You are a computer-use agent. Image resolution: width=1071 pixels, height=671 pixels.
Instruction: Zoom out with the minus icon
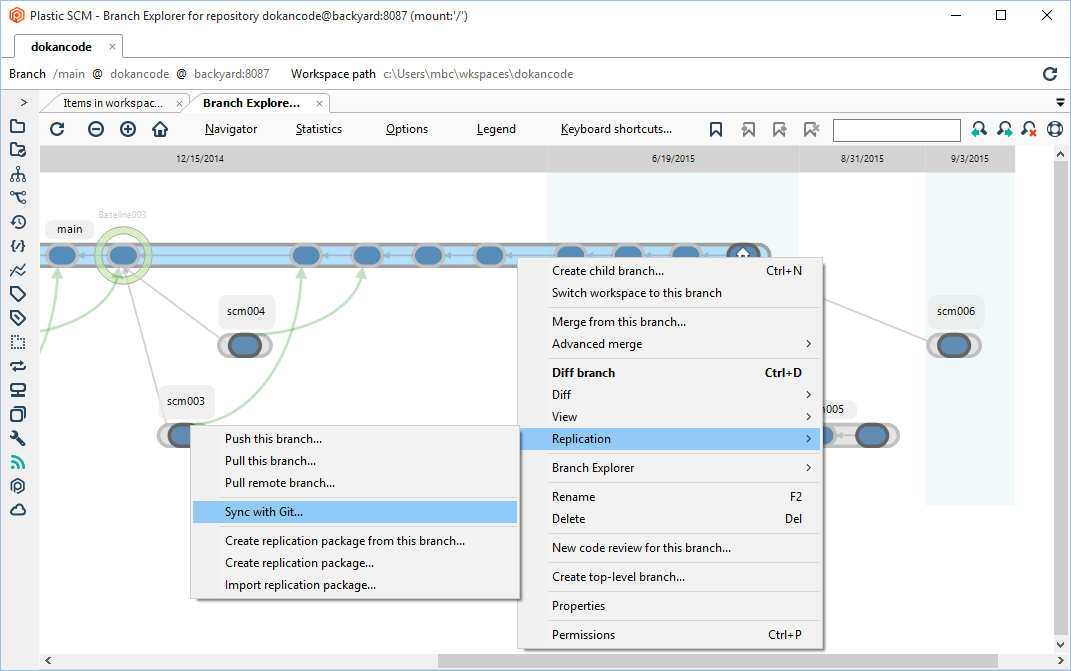[96, 129]
